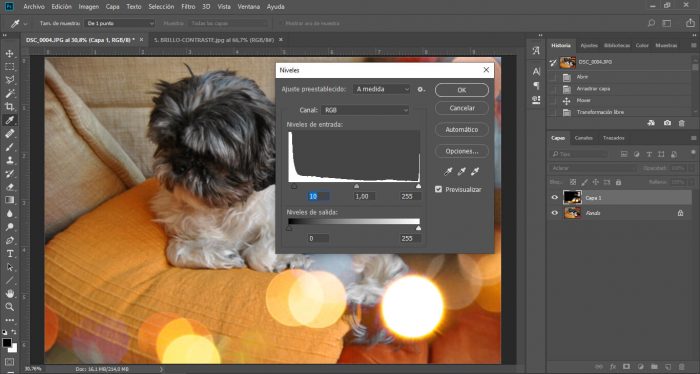Toggle lock image pixels brush icon
The height and width of the screenshot is (374, 700).
point(584,182)
